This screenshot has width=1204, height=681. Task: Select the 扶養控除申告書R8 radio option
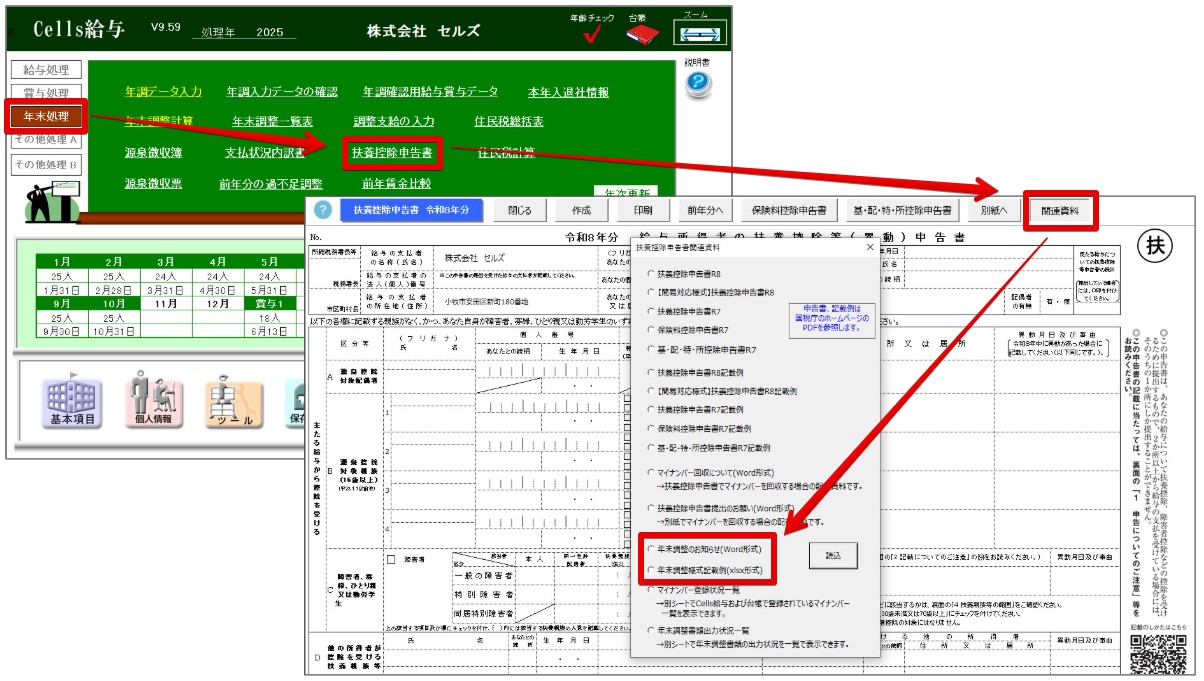tap(651, 273)
